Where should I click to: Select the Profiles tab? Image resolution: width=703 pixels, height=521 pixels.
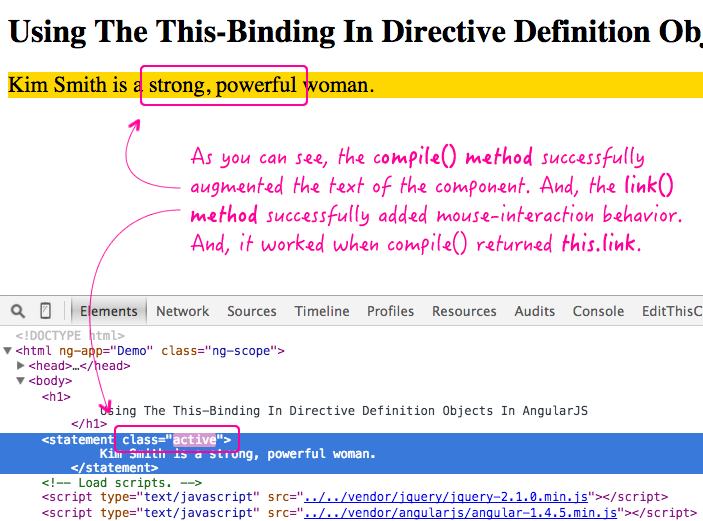click(x=390, y=311)
